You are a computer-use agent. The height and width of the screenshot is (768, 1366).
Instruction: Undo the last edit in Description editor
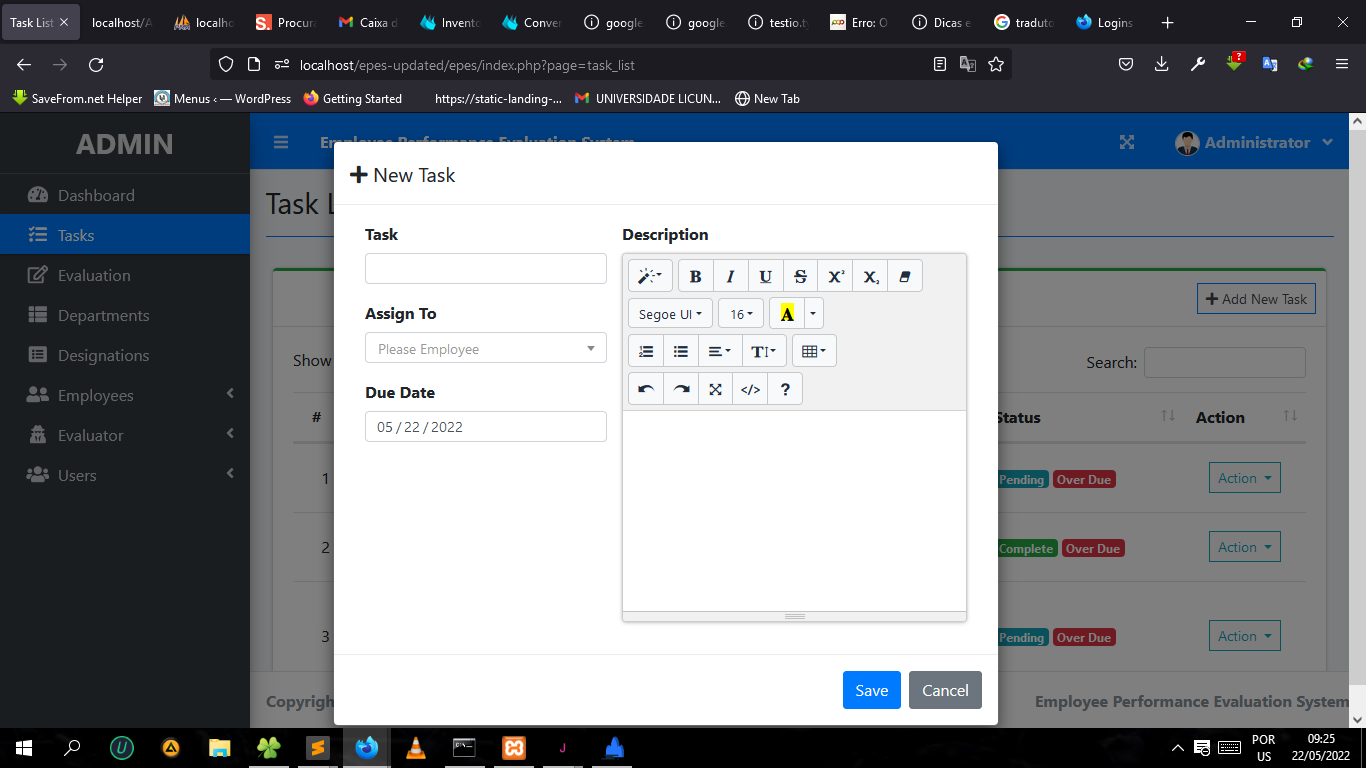pyautogui.click(x=646, y=389)
